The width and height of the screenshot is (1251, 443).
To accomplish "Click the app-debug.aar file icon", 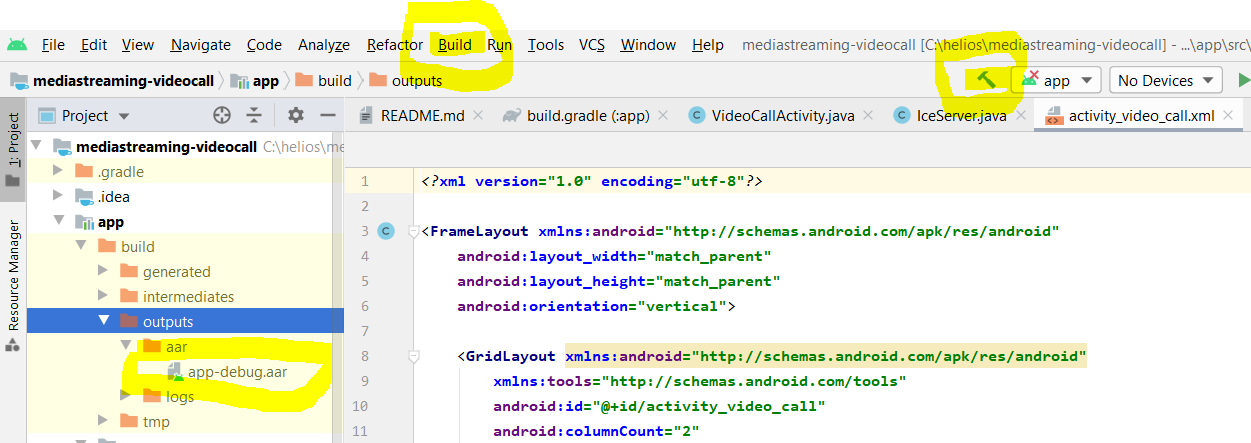I will tap(175, 372).
